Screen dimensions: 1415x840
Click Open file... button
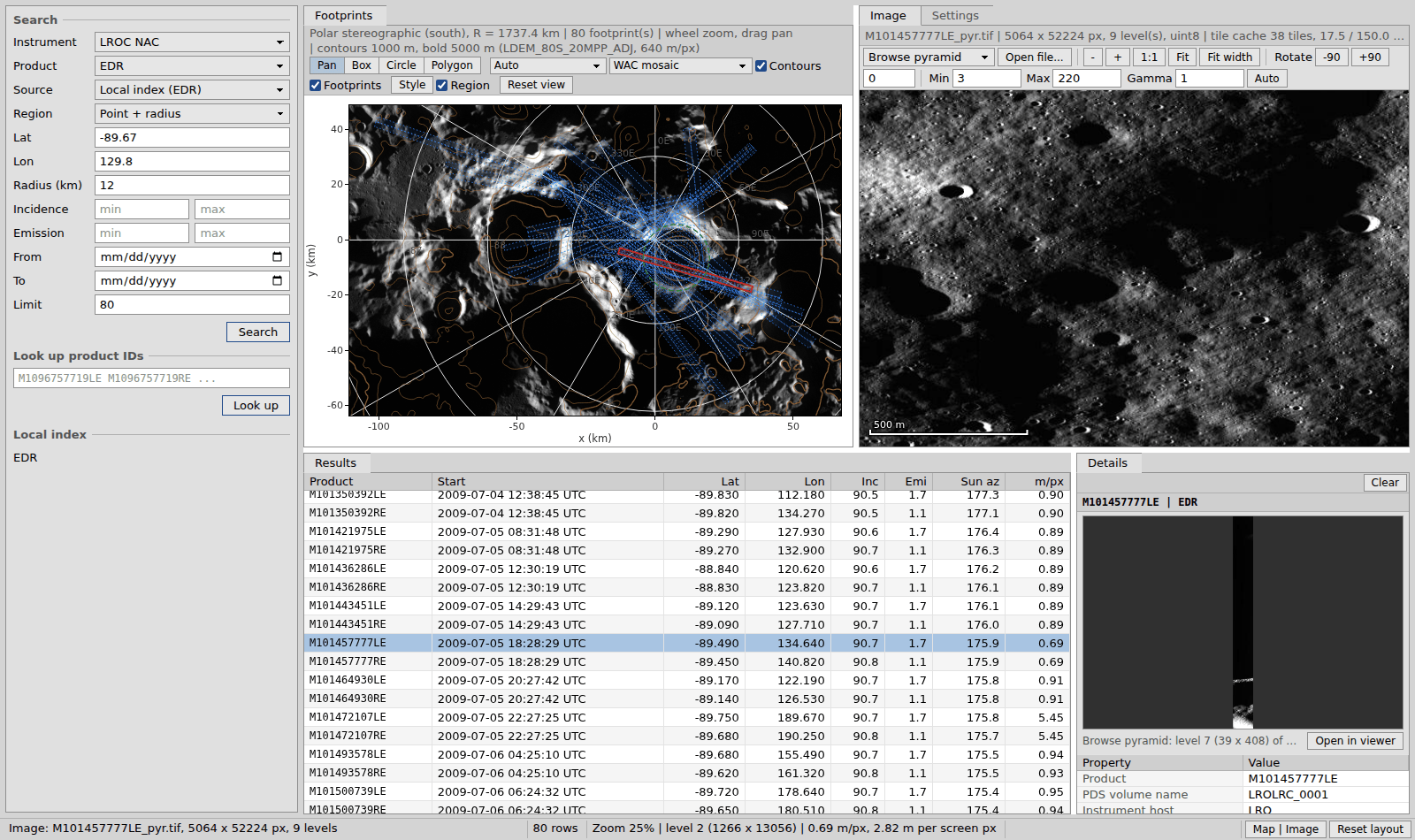coord(1035,57)
